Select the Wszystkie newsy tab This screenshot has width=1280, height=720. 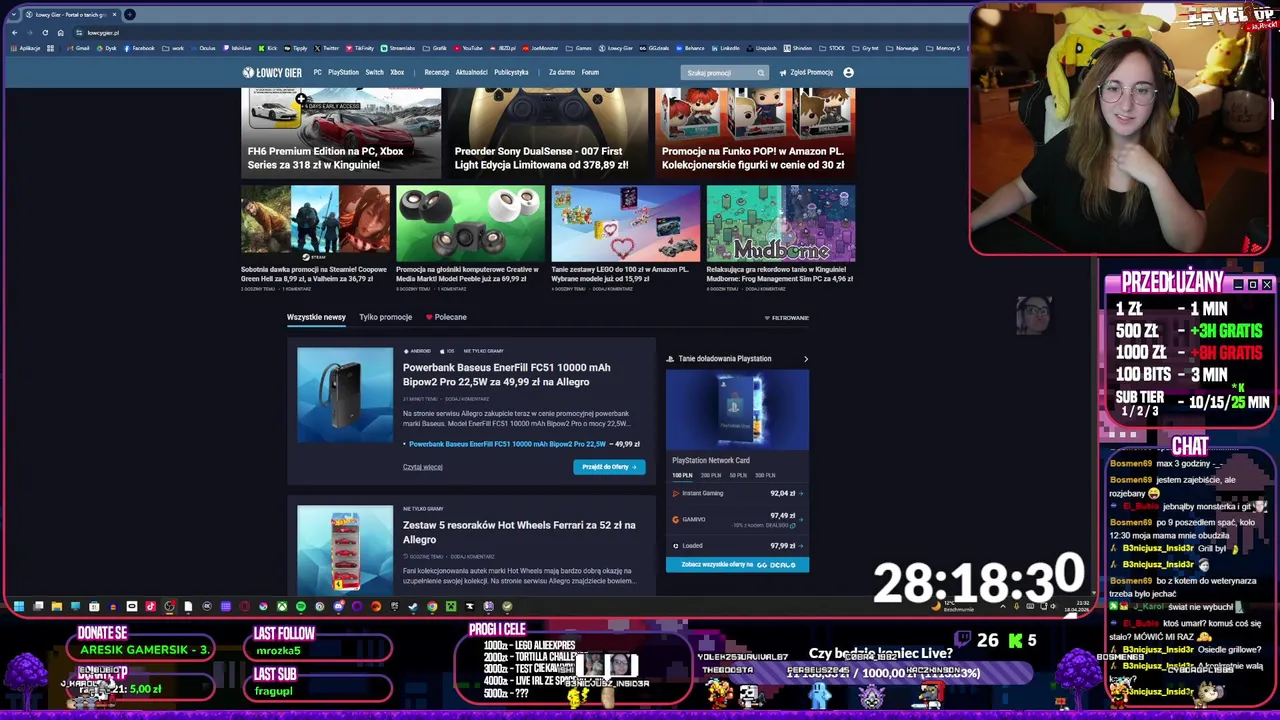click(x=316, y=317)
